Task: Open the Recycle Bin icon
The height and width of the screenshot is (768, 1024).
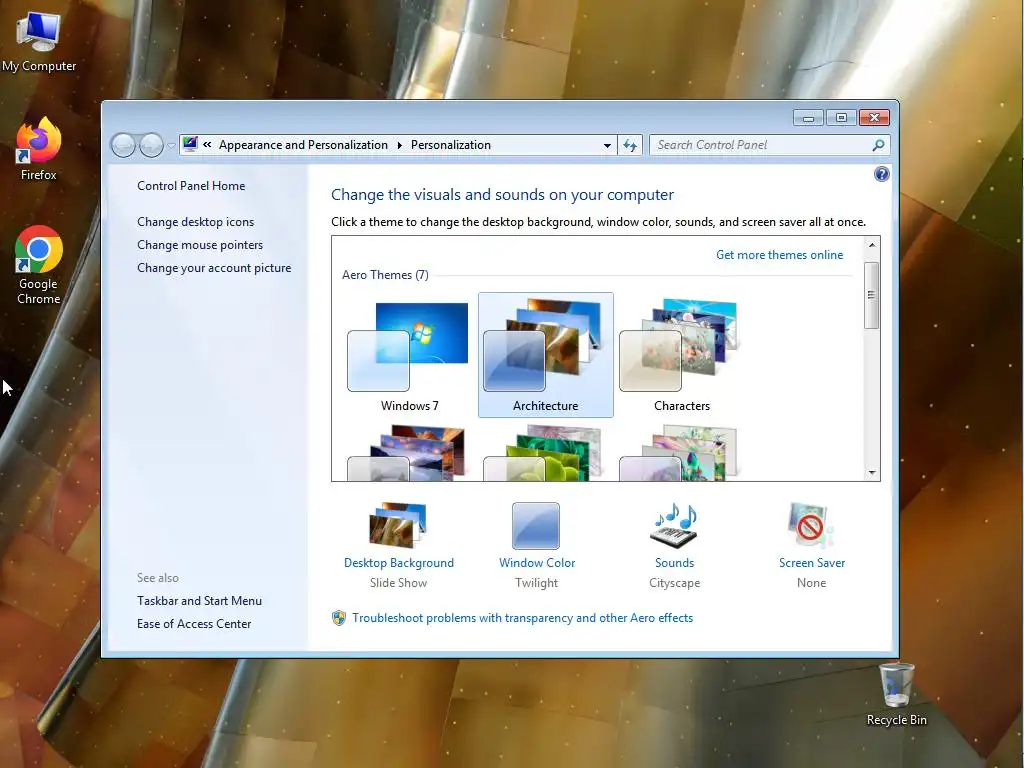Action: pyautogui.click(x=897, y=694)
